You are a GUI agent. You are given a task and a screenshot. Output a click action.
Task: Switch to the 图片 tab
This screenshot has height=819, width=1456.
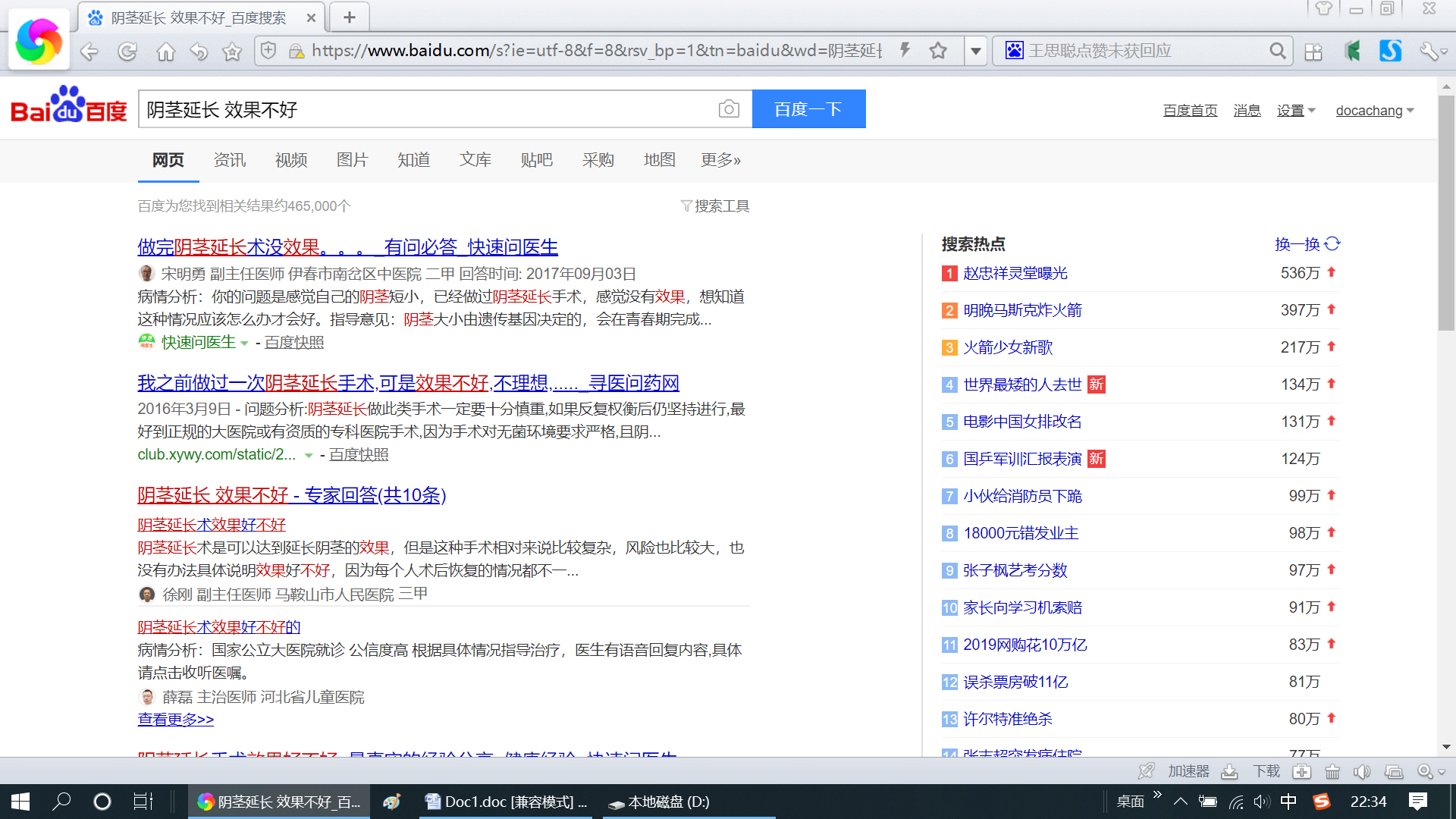coord(353,160)
